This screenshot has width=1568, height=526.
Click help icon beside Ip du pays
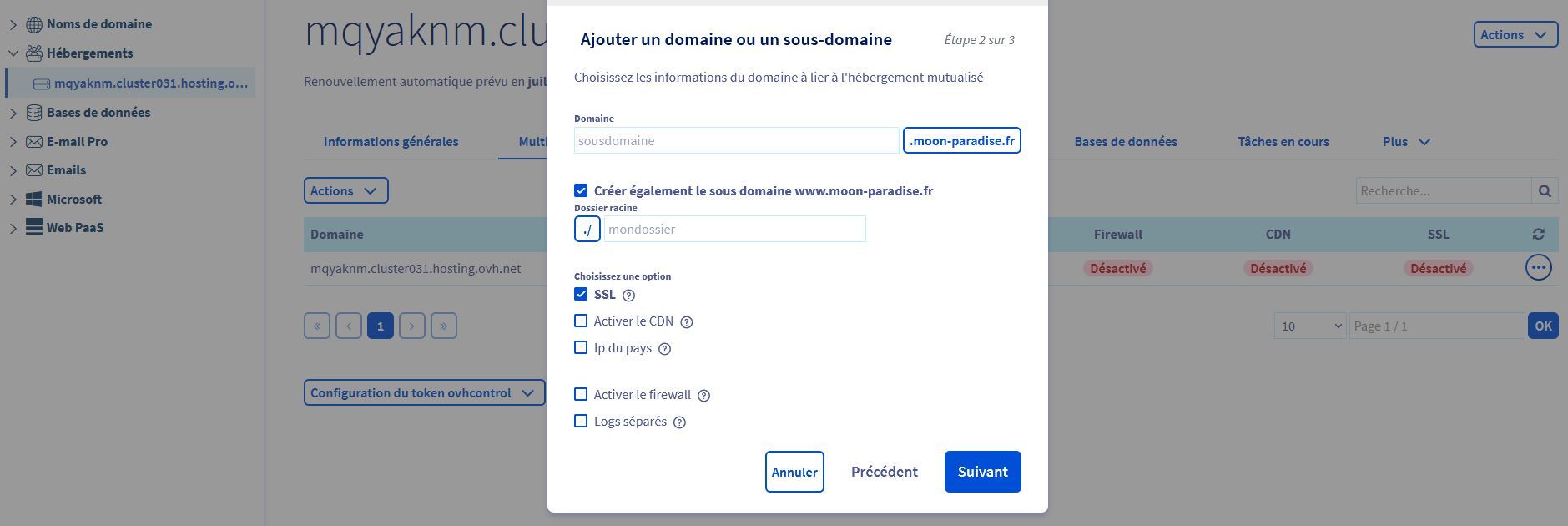[x=665, y=349]
